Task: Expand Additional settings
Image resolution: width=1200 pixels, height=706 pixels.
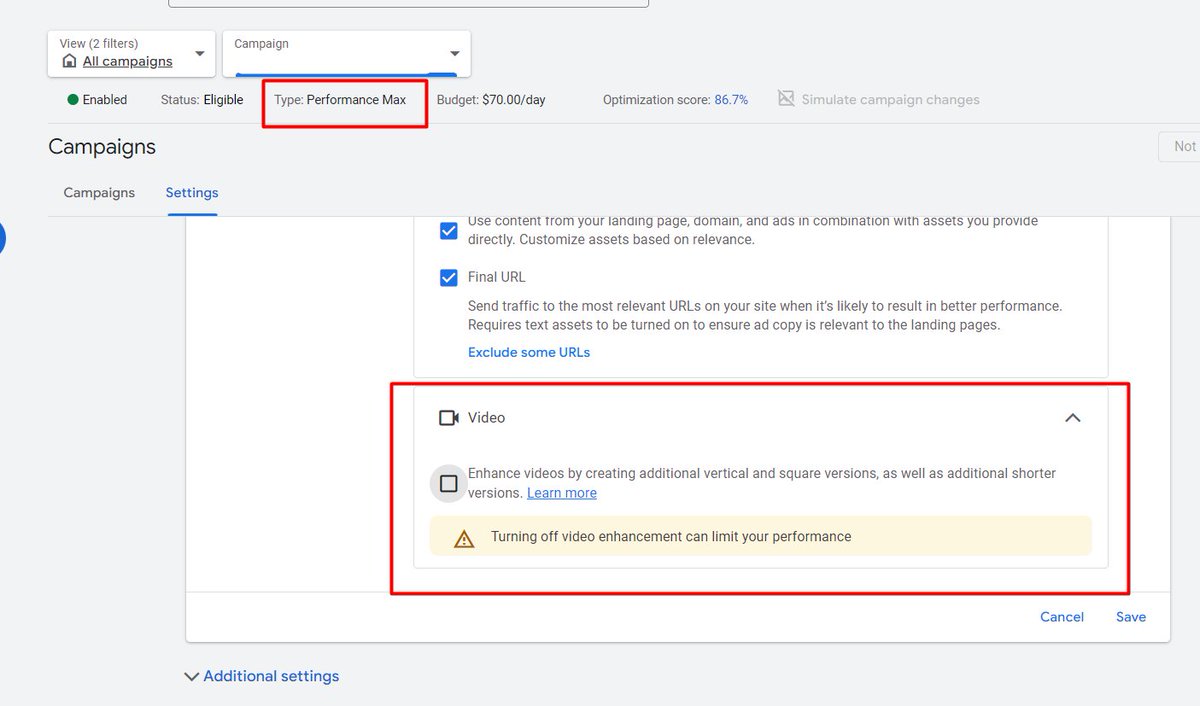Action: 262,676
